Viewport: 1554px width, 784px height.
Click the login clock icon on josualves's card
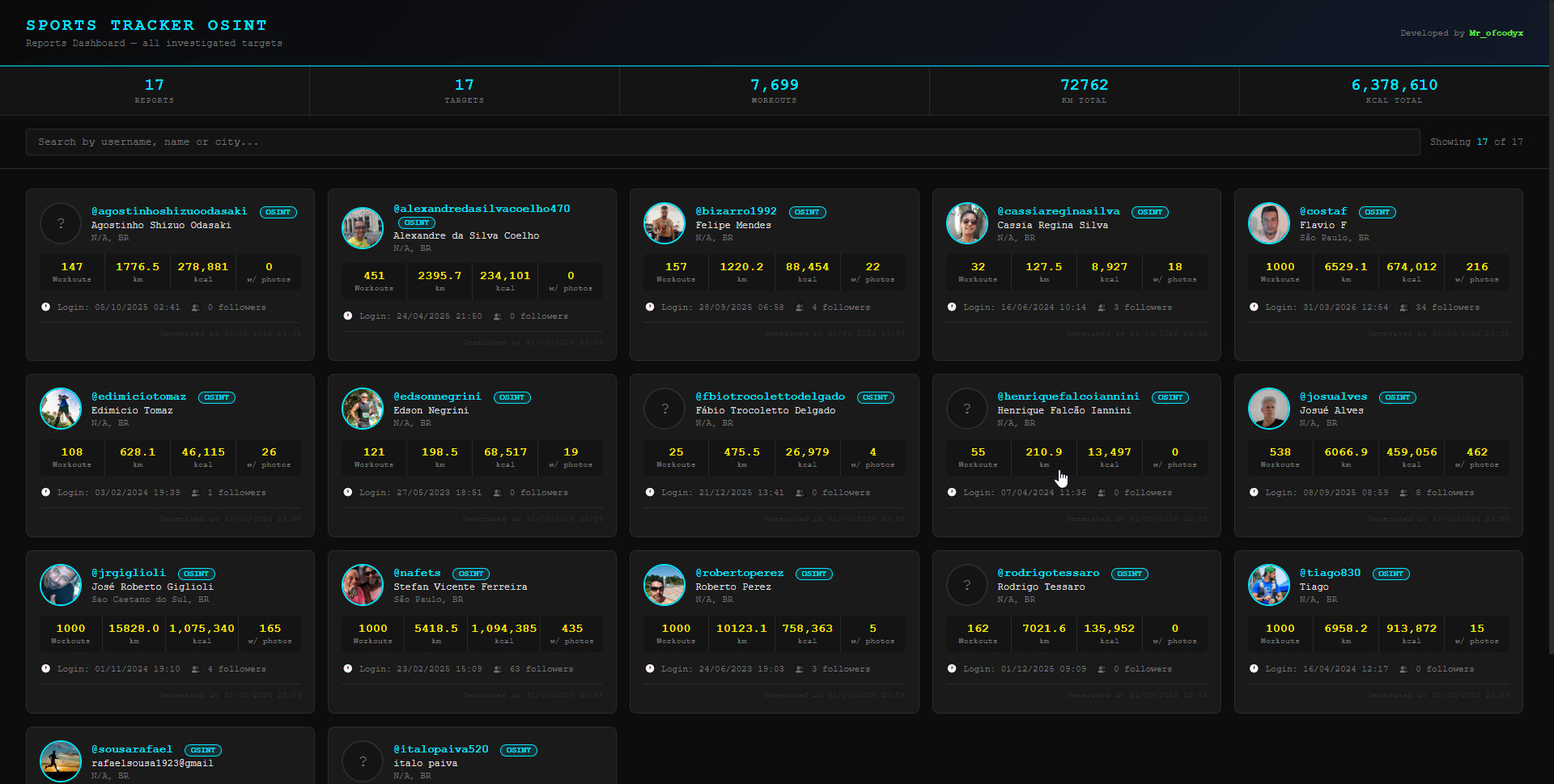point(1254,493)
